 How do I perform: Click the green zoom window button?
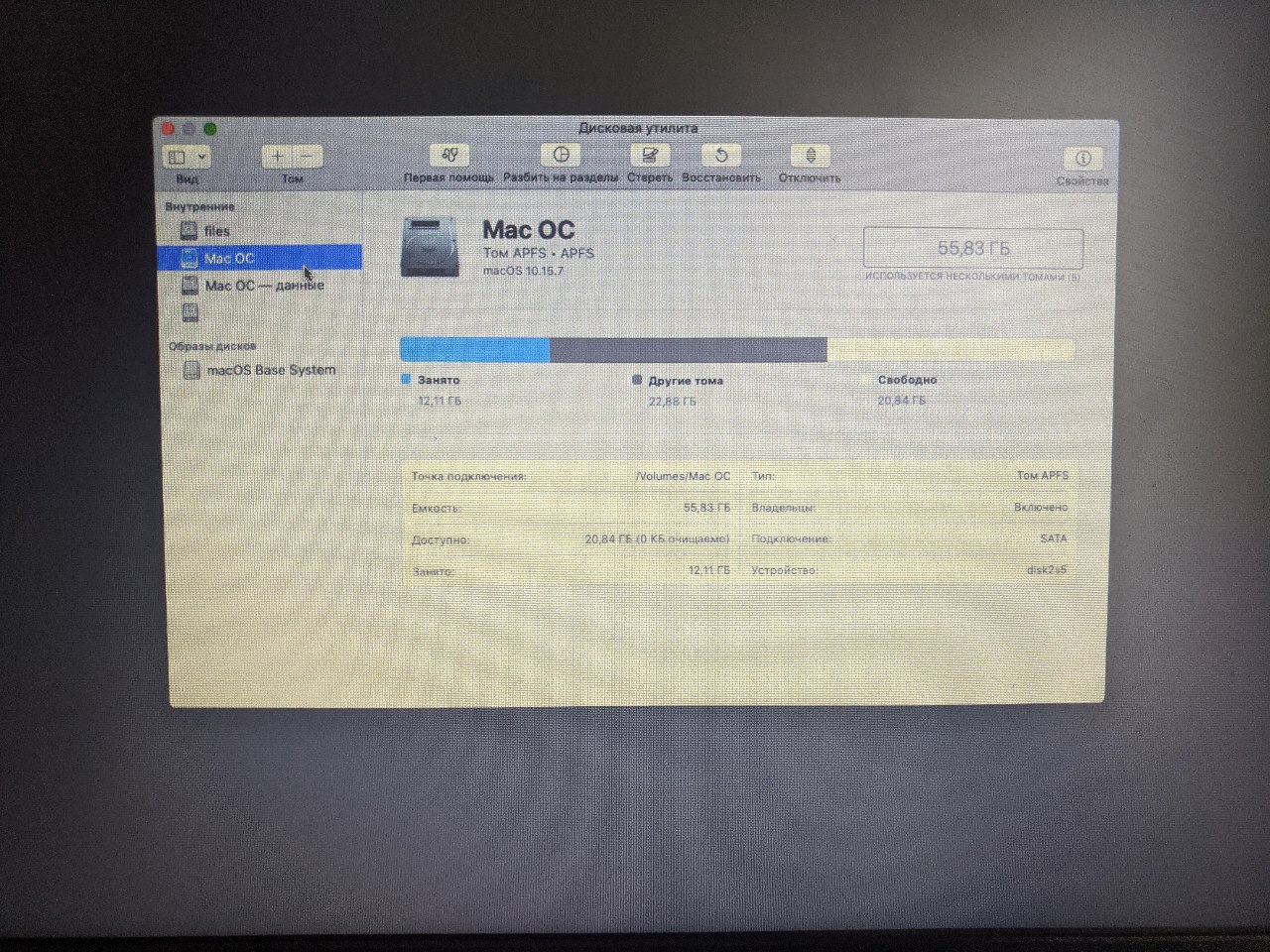point(210,129)
